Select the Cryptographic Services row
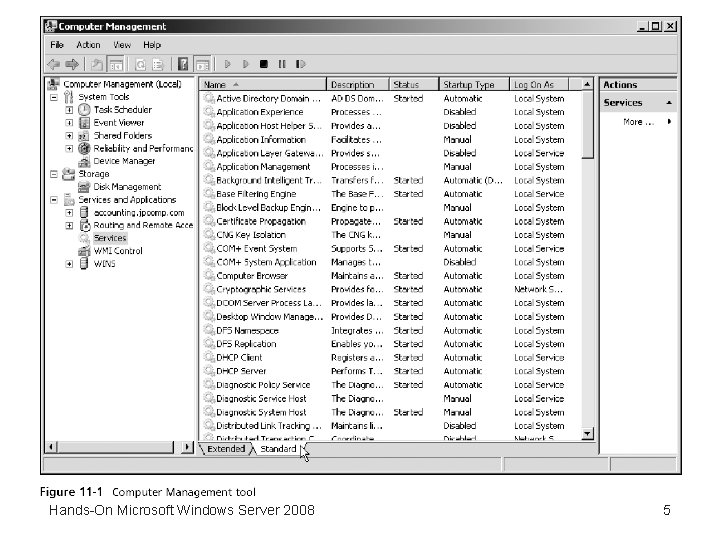This screenshot has width=720, height=540. (x=392, y=289)
